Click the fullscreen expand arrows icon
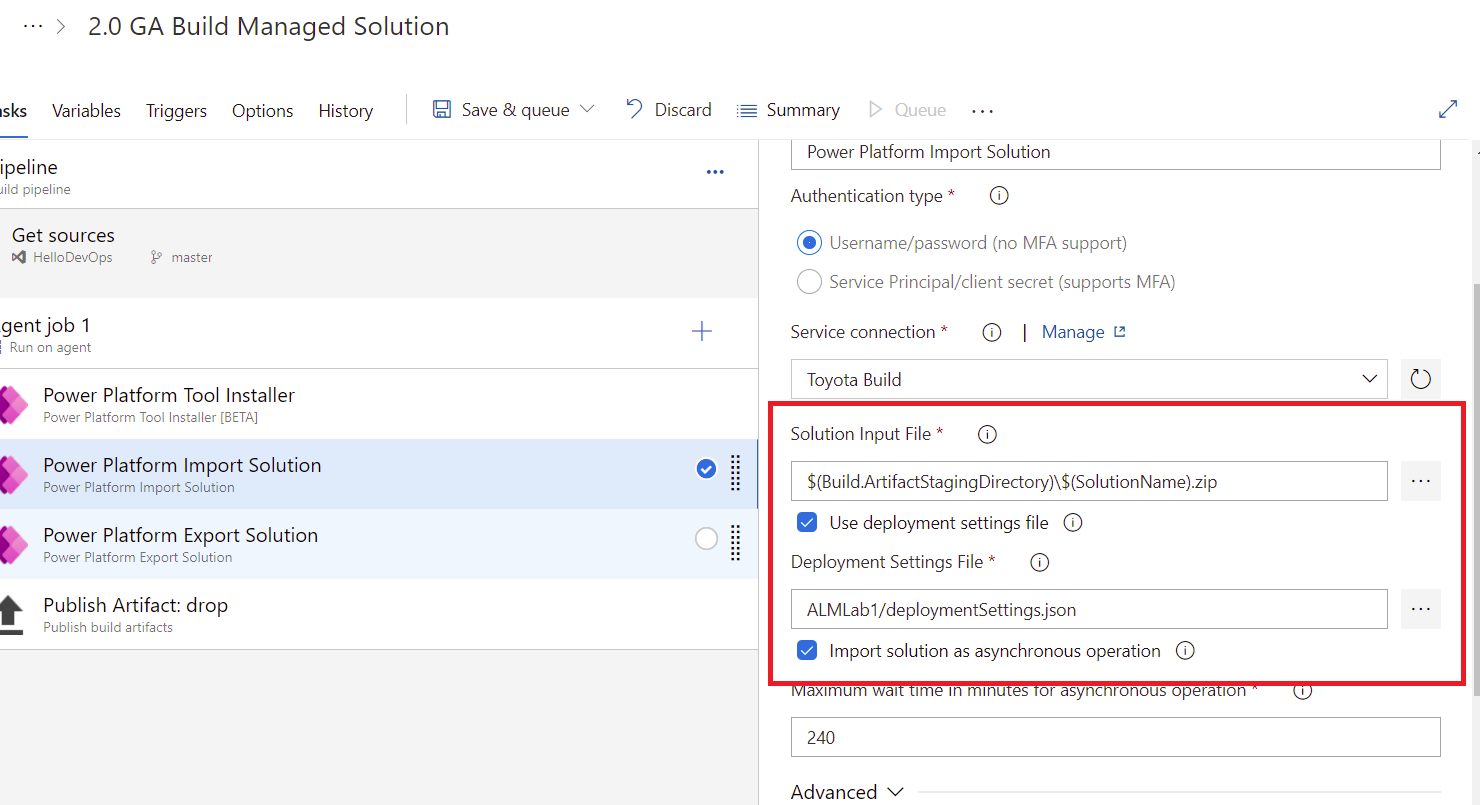This screenshot has height=805, width=1480. (x=1447, y=110)
